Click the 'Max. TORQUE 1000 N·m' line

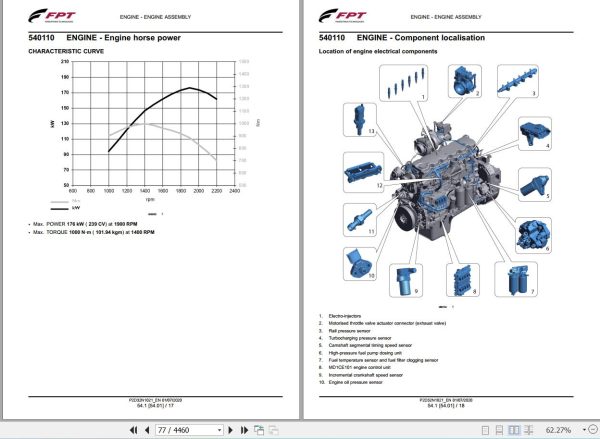coord(94,232)
